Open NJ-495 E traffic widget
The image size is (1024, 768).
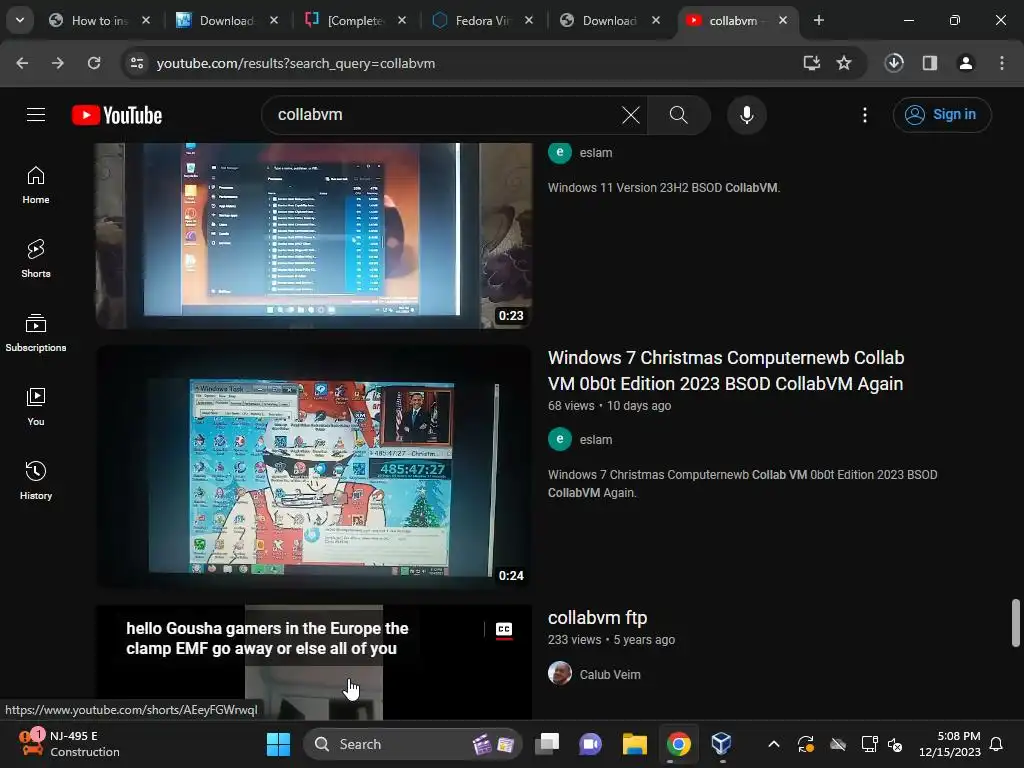tap(69, 744)
